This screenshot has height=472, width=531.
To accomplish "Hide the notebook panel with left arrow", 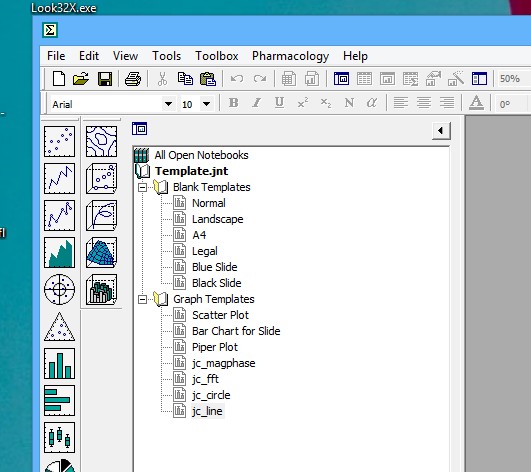I will [x=441, y=131].
